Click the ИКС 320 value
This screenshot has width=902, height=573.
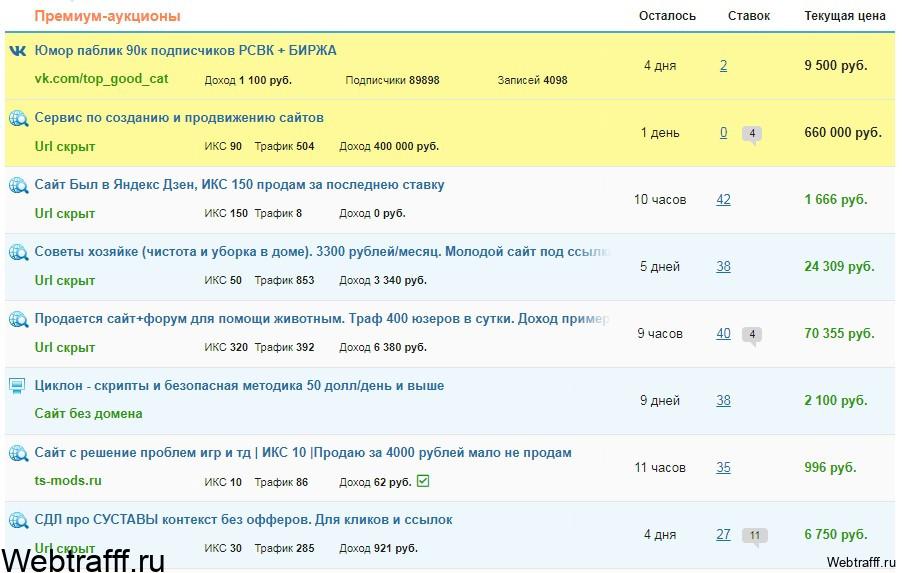click(226, 347)
